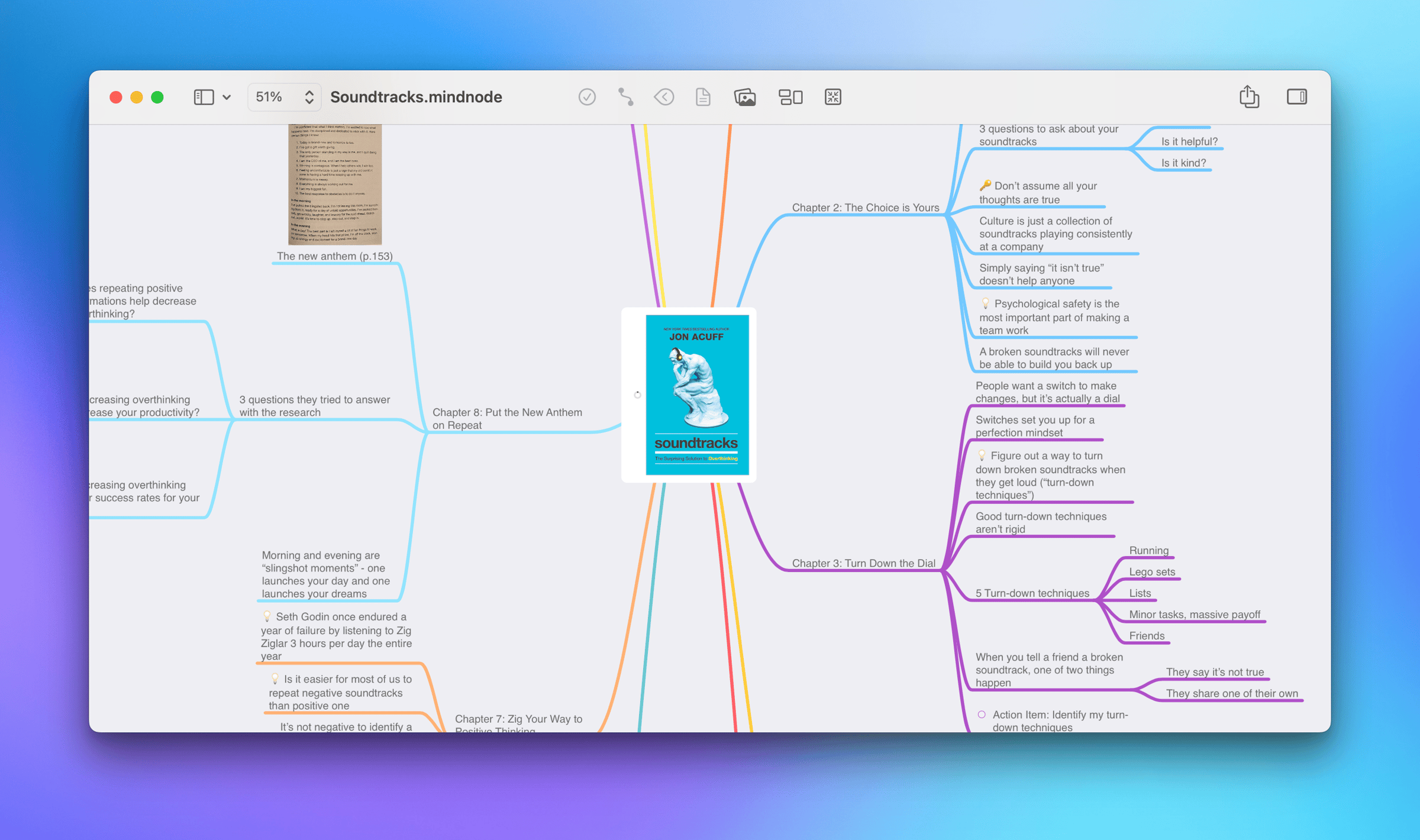Click the task checkmark toolbar icon

[587, 97]
